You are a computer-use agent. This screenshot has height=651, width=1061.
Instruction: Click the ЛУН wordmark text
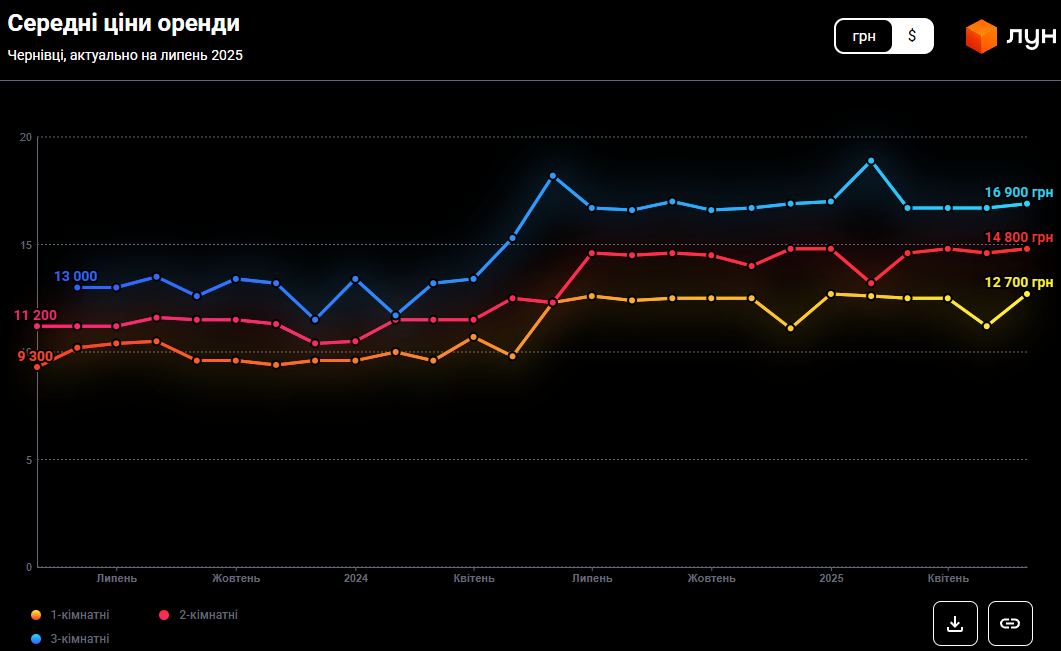(1030, 37)
